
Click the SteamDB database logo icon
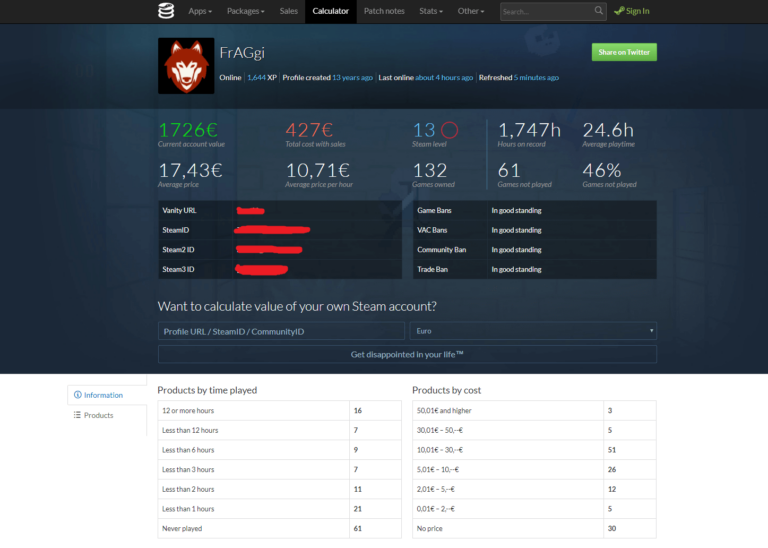tap(166, 11)
